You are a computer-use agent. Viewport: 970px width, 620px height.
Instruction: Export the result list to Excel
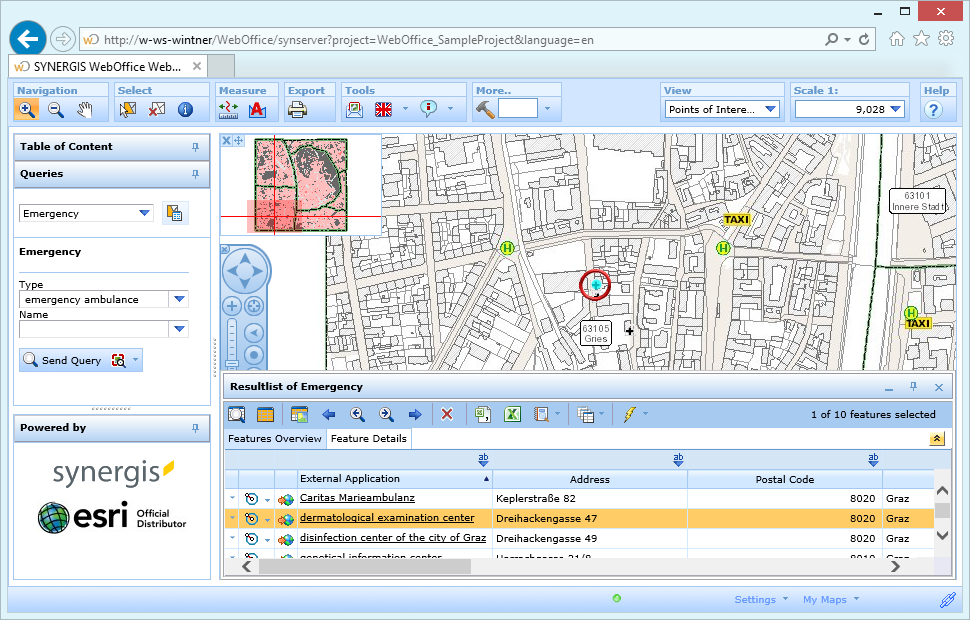point(512,413)
